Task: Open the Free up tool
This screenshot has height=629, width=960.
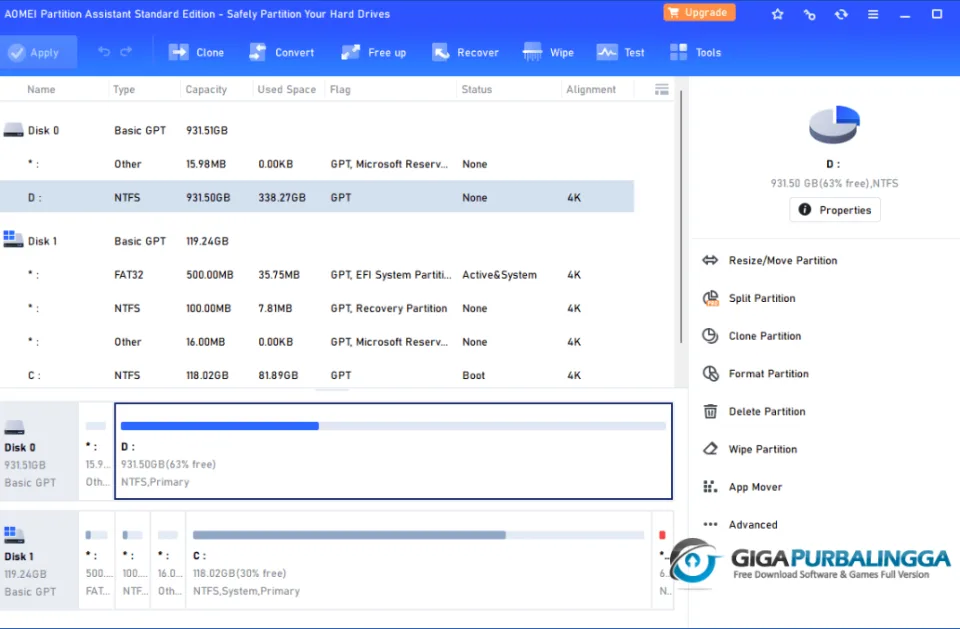Action: click(374, 52)
